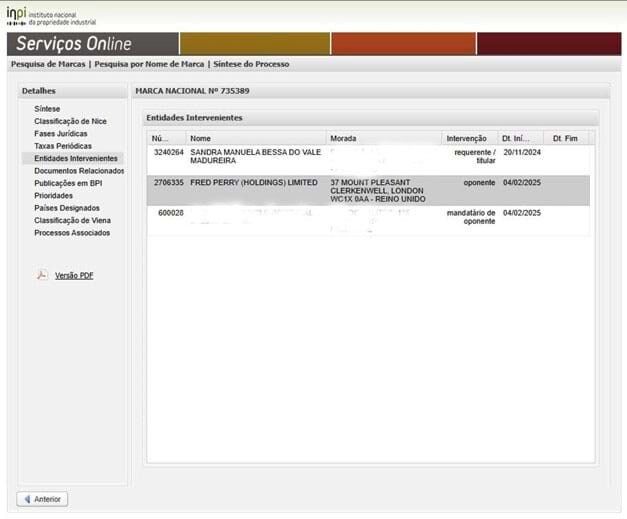Open the Versão PDF link
627x519 pixels.
[x=74, y=275]
